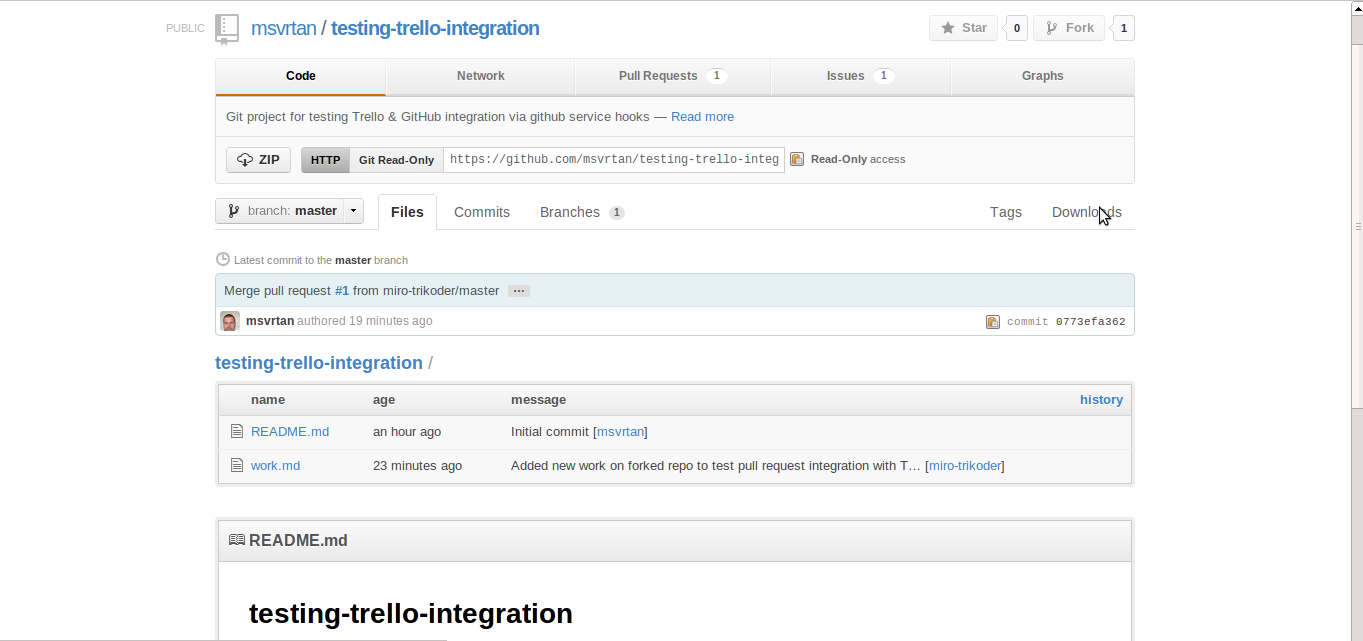The width and height of the screenshot is (1363, 641).
Task: Click the file icon for work.md row
Action: click(x=237, y=466)
